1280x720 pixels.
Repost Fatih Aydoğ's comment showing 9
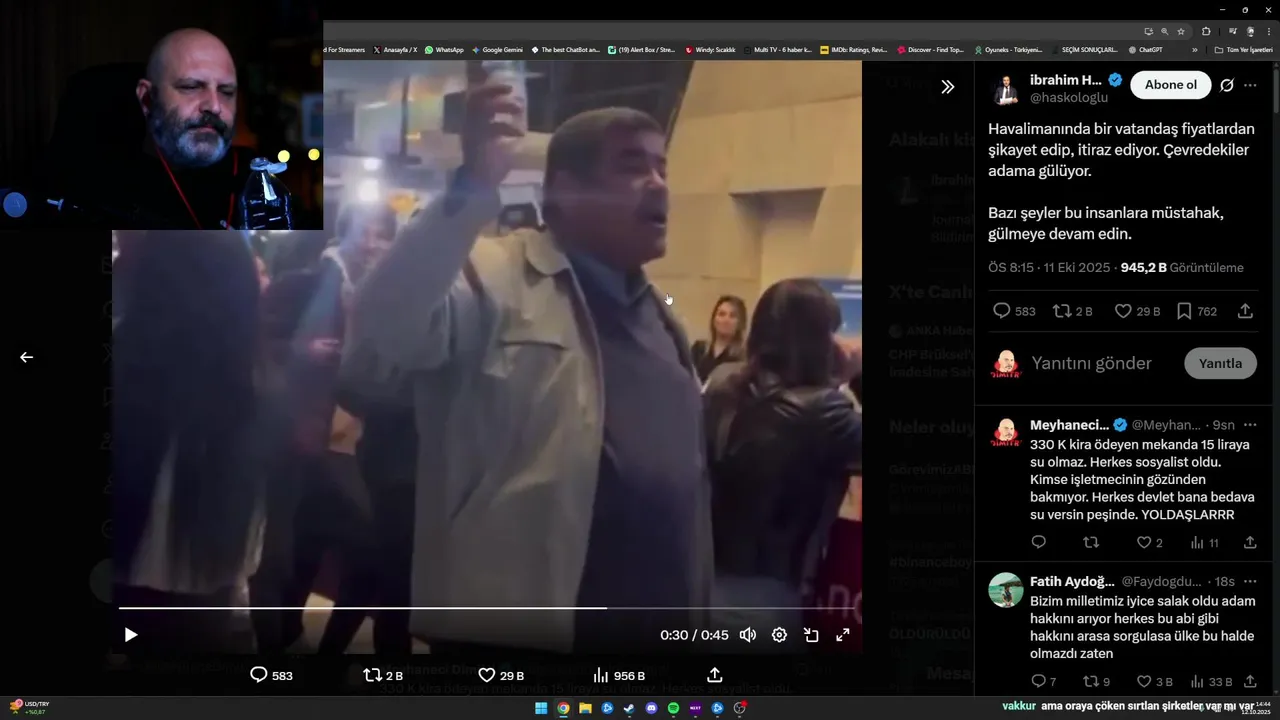[x=1096, y=681]
